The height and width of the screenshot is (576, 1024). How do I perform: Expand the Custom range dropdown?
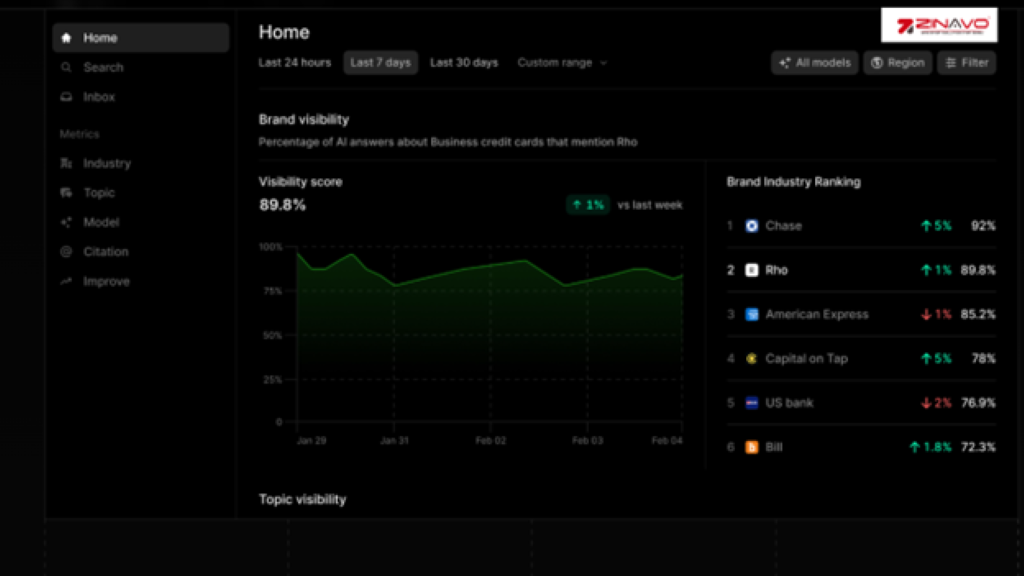pos(562,63)
